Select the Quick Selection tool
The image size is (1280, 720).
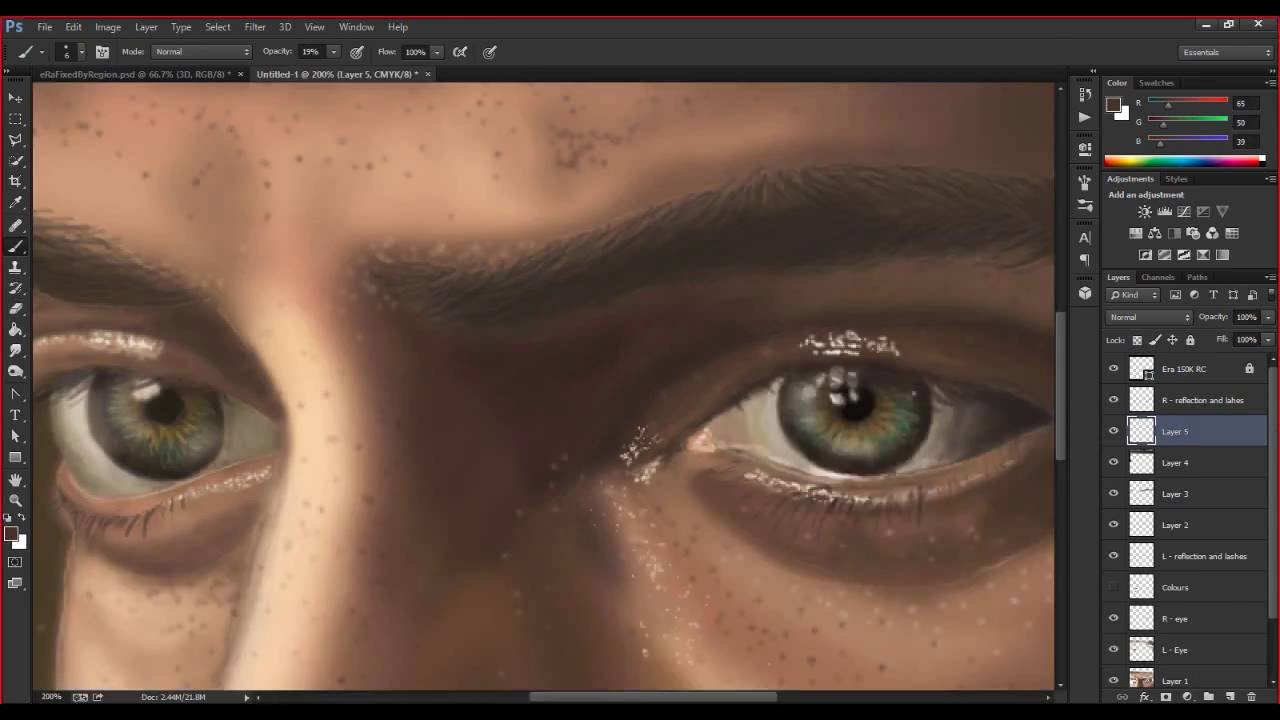(x=15, y=161)
